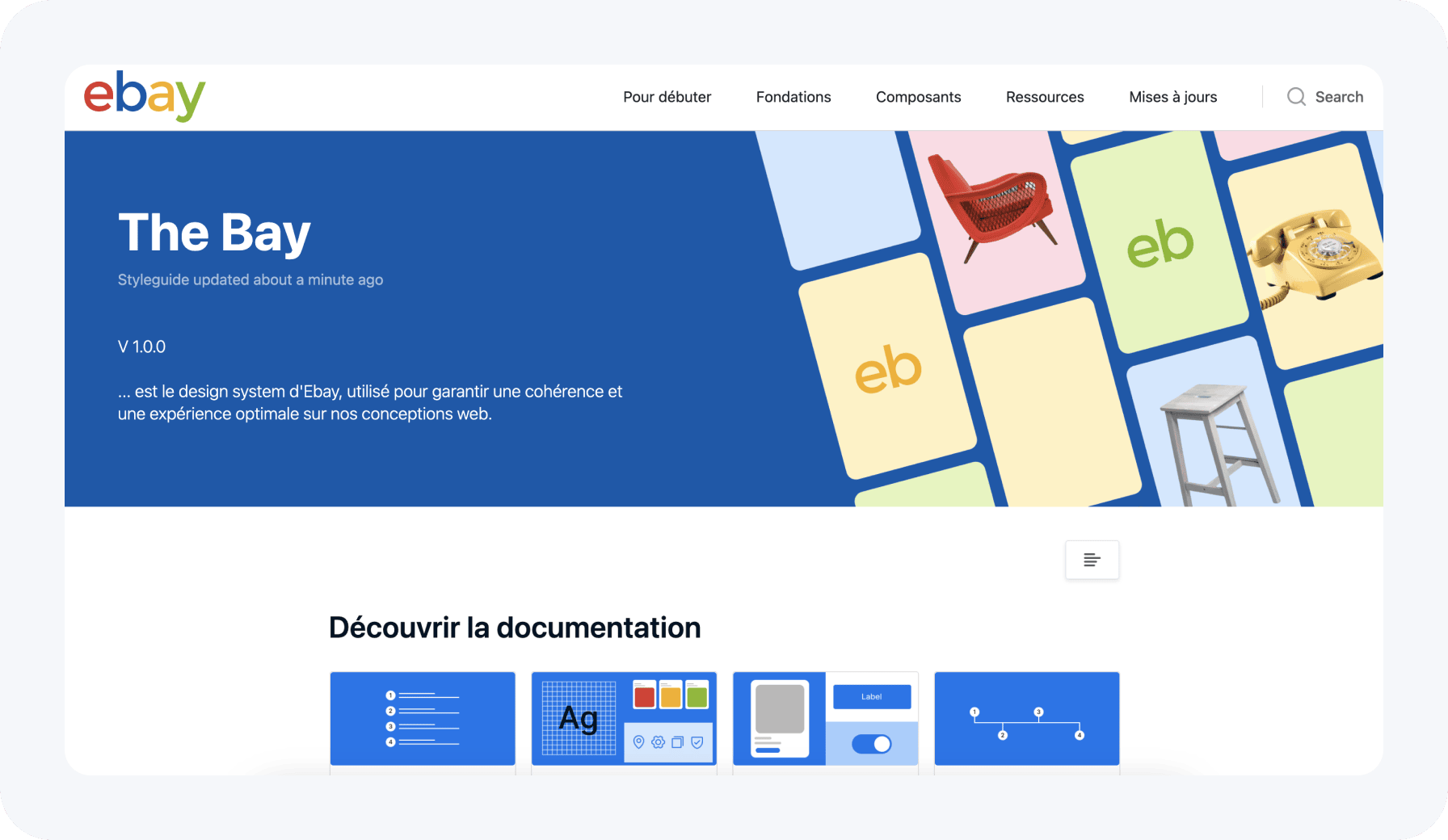Open the Pour débuter menu item

[x=667, y=97]
